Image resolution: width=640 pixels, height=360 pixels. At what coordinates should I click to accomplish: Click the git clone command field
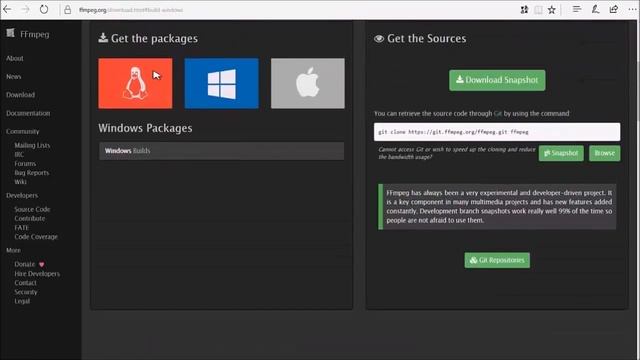(x=497, y=132)
